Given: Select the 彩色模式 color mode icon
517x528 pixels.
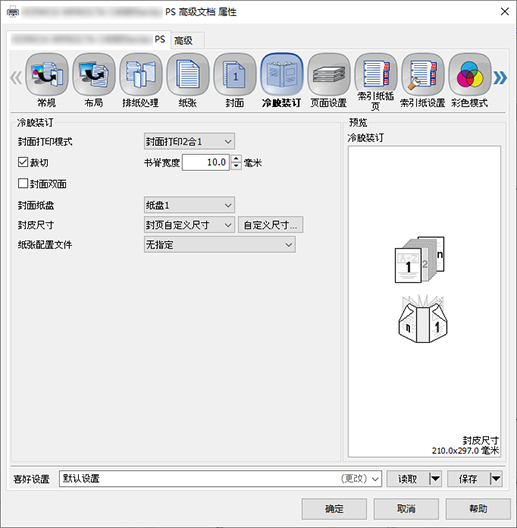Looking at the screenshot, I should 470,74.
